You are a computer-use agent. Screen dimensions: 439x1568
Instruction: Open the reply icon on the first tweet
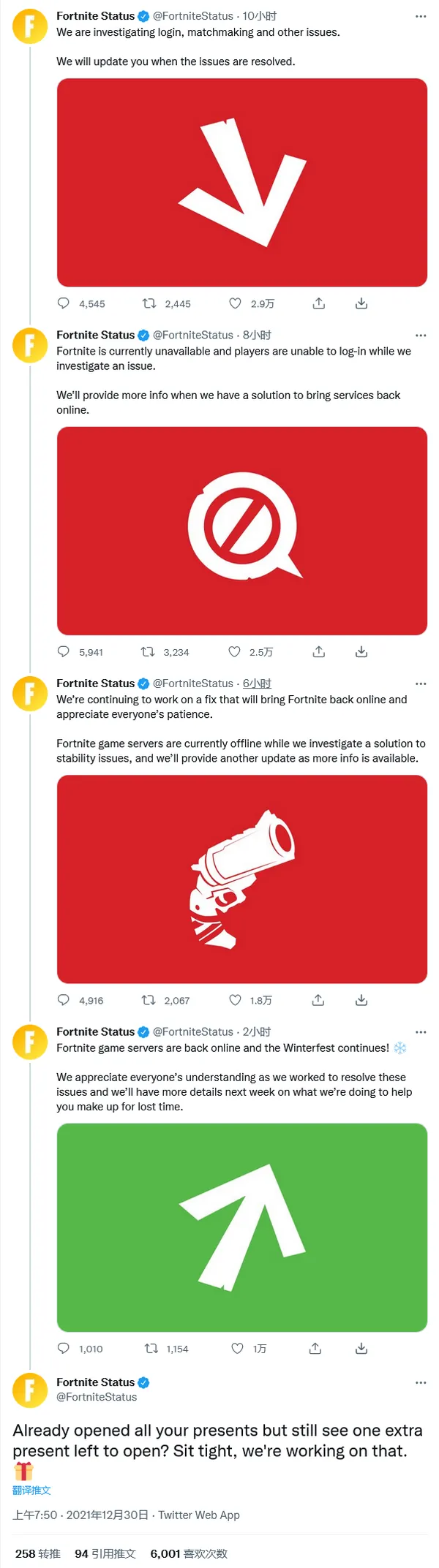click(x=65, y=303)
